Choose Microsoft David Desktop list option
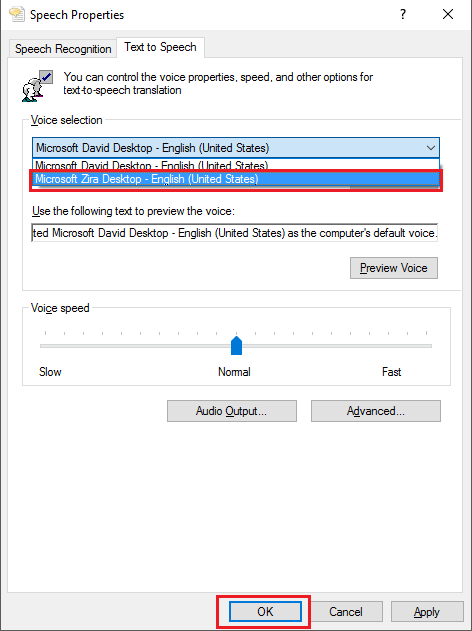The width and height of the screenshot is (472, 631). (x=236, y=165)
